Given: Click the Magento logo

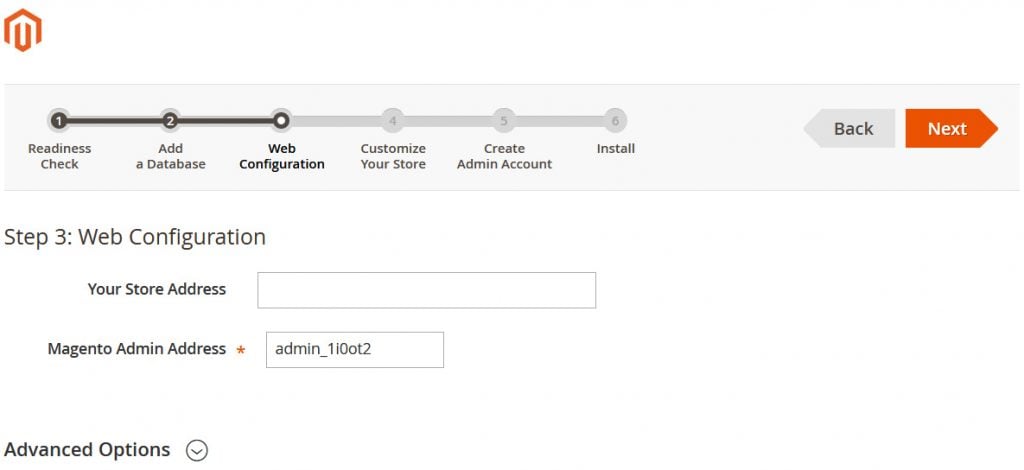Looking at the screenshot, I should [x=23, y=30].
